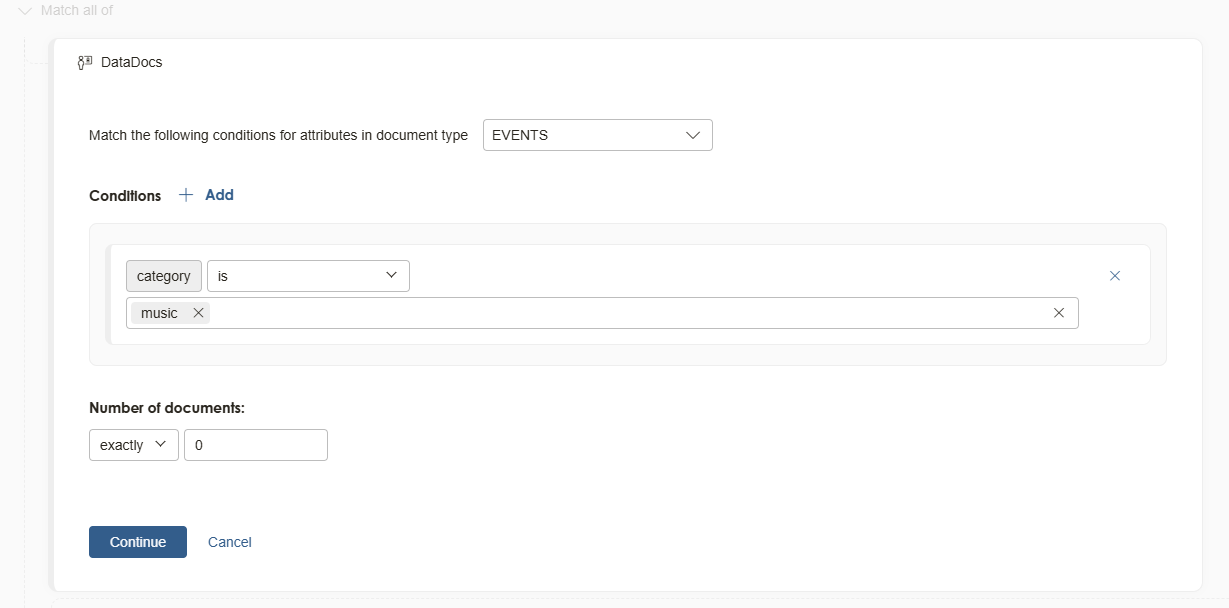
Task: Delete the category condition with the blue x icon
Action: [1114, 275]
